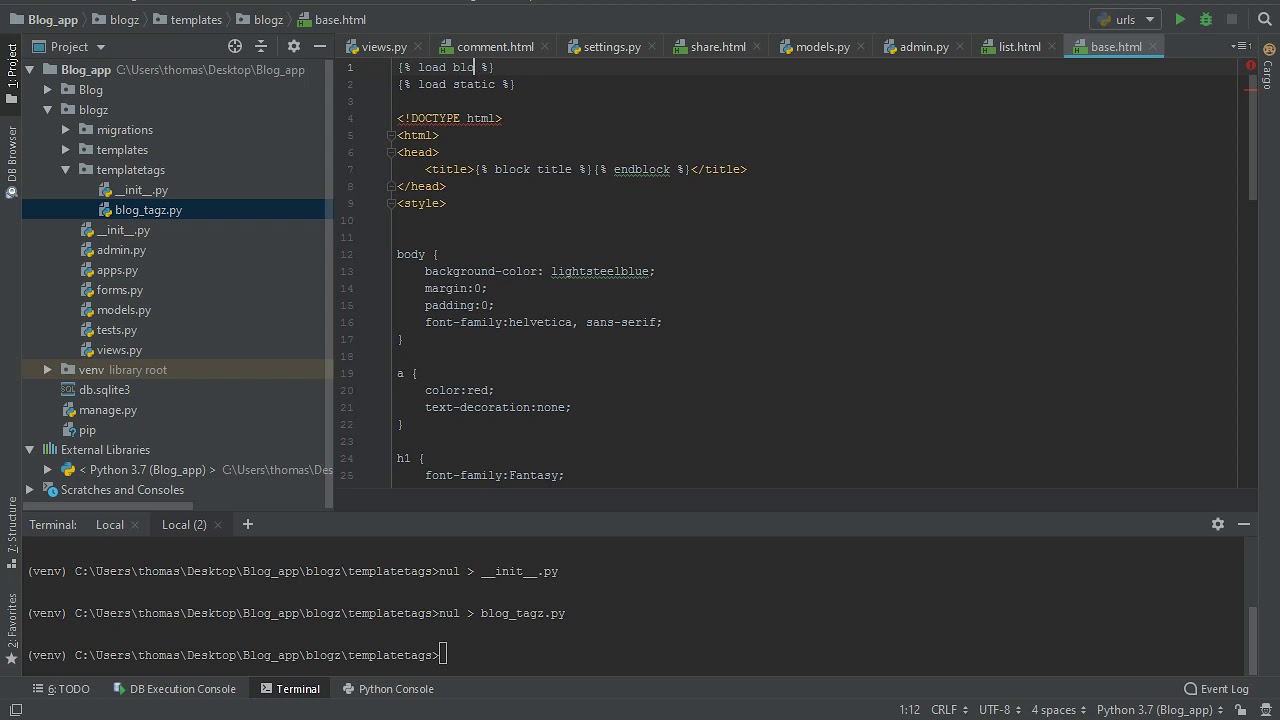Click collapse all icon in the Project panel header
The image size is (1280, 720).
[261, 46]
